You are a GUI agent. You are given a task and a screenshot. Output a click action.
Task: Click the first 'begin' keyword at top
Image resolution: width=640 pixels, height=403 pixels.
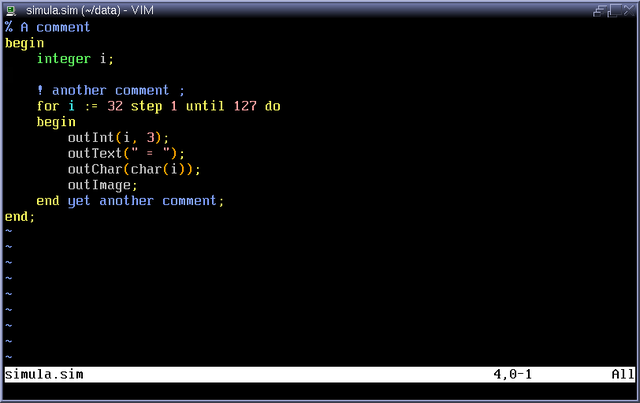click(24, 43)
